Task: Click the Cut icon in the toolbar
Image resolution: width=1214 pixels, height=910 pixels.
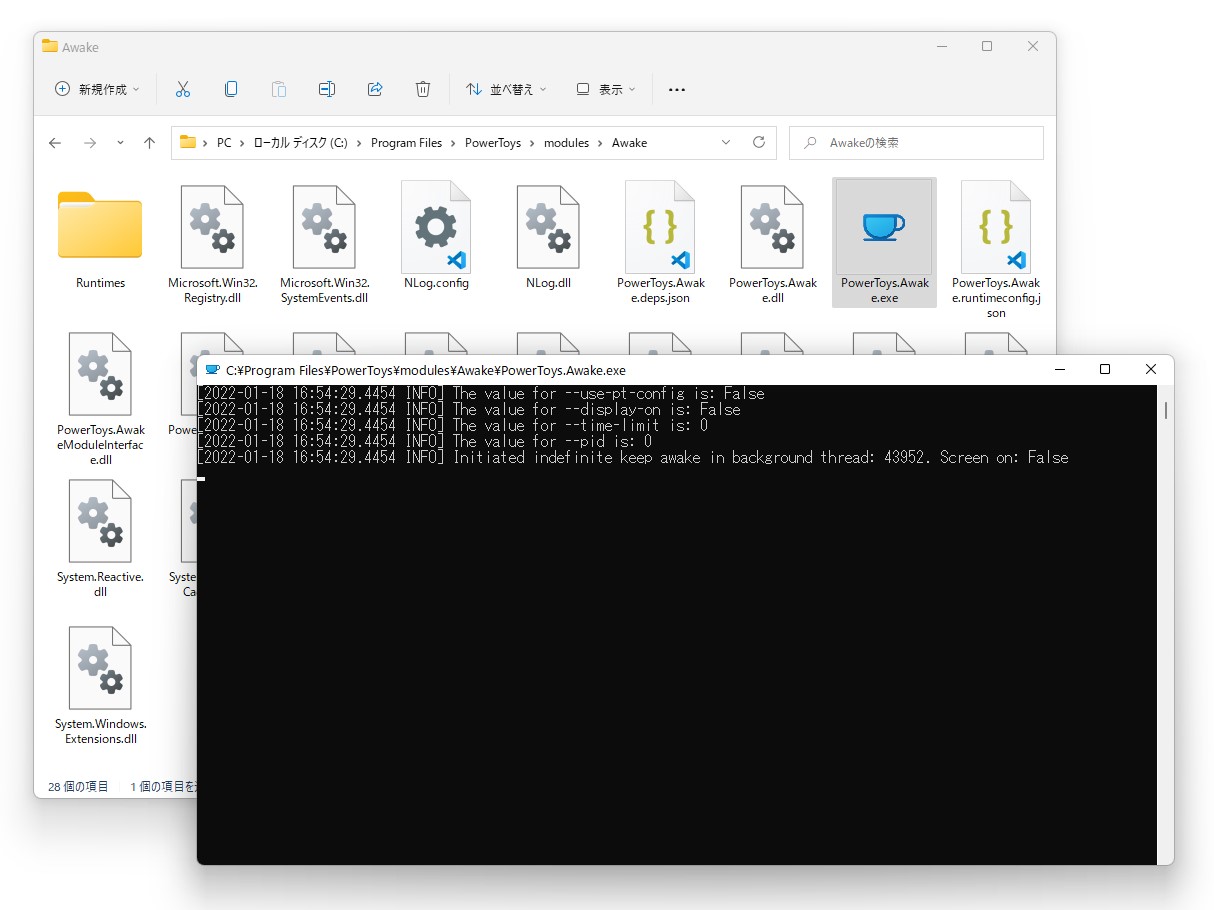Action: tap(183, 89)
